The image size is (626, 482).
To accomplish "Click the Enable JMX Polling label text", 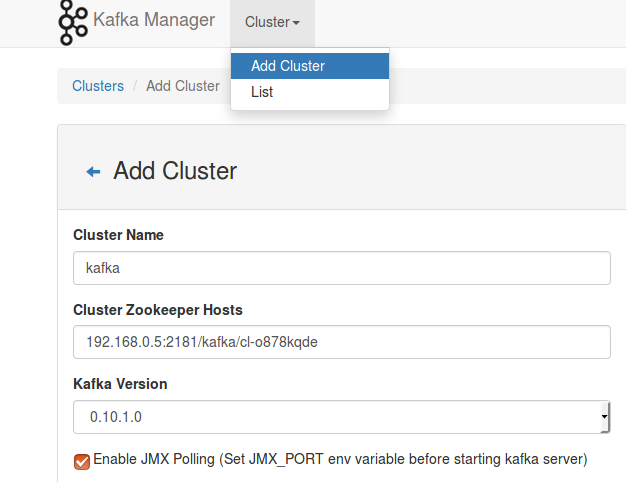I will pos(340,460).
